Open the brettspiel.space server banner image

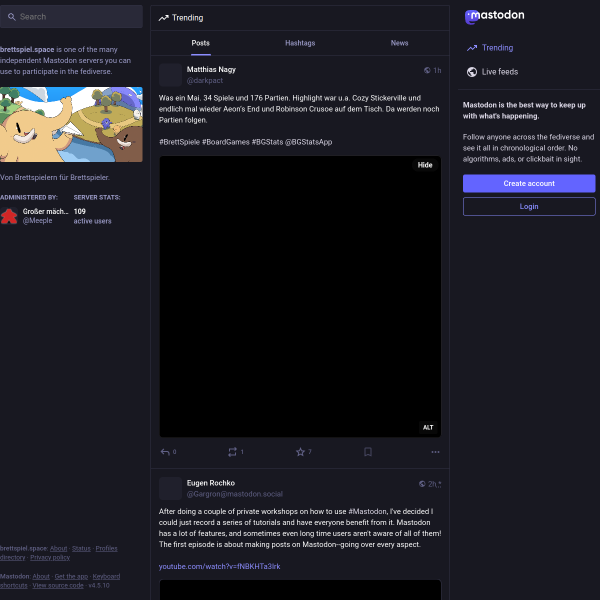(x=71, y=125)
